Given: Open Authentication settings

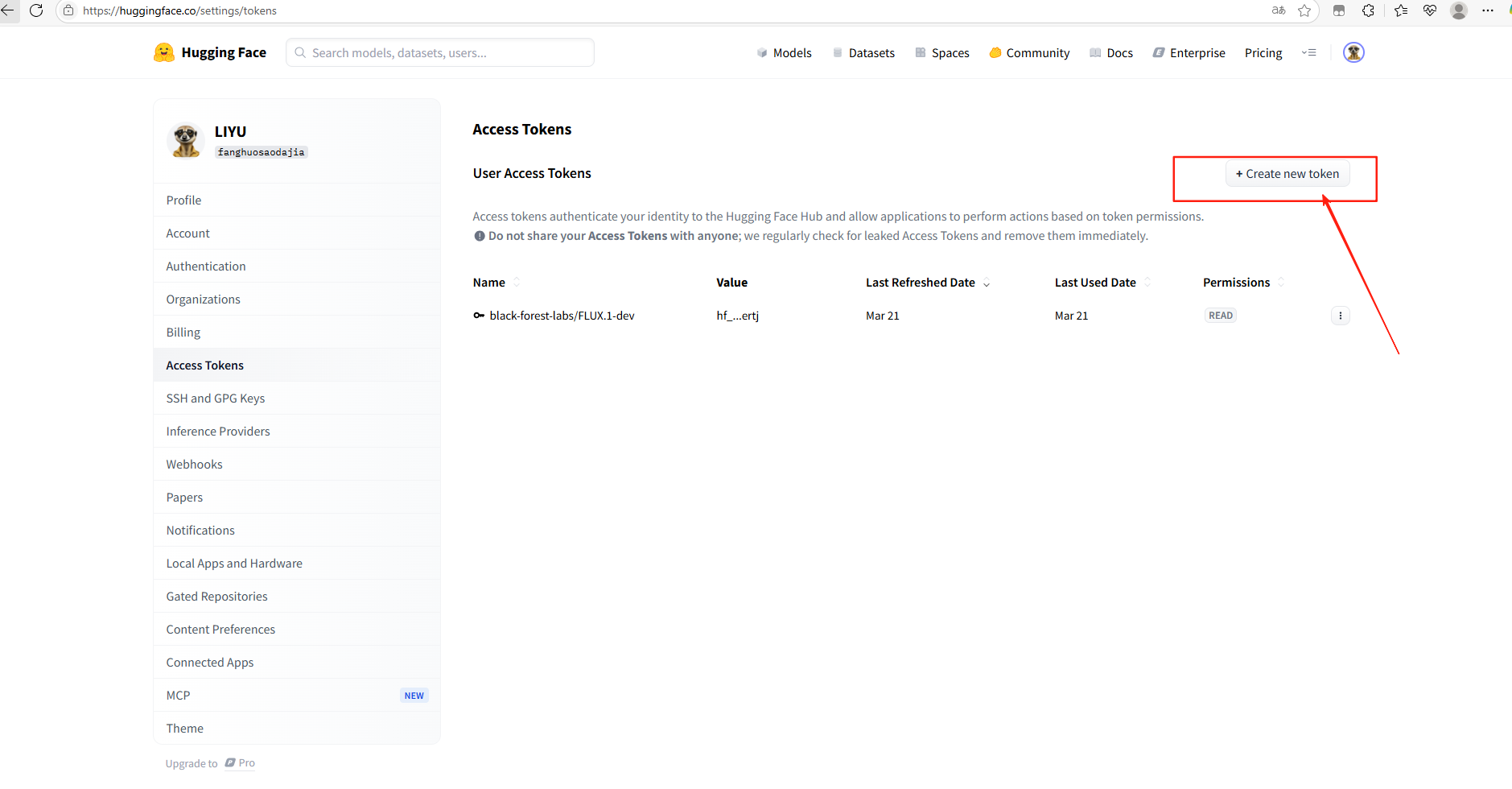Looking at the screenshot, I should point(297,266).
